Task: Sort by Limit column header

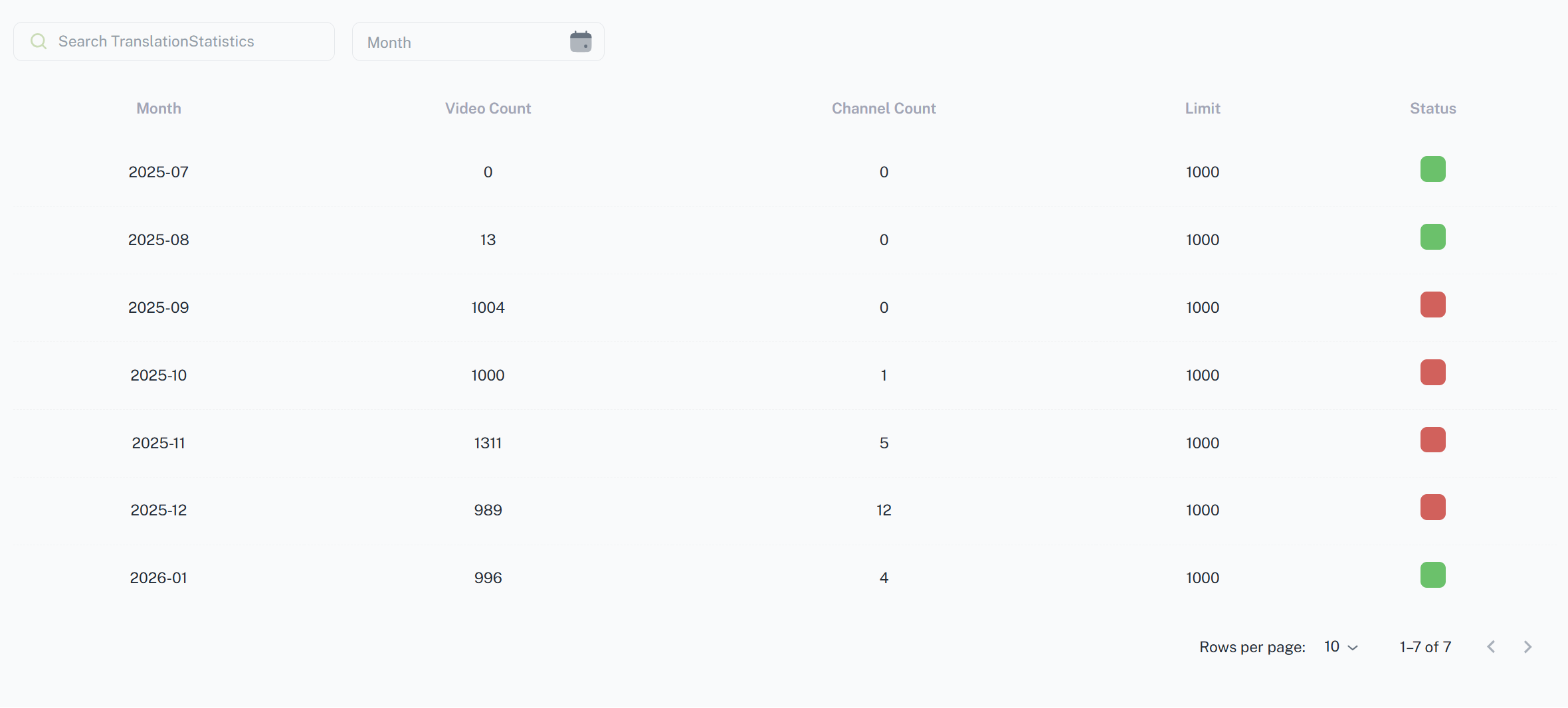Action: tap(1203, 108)
